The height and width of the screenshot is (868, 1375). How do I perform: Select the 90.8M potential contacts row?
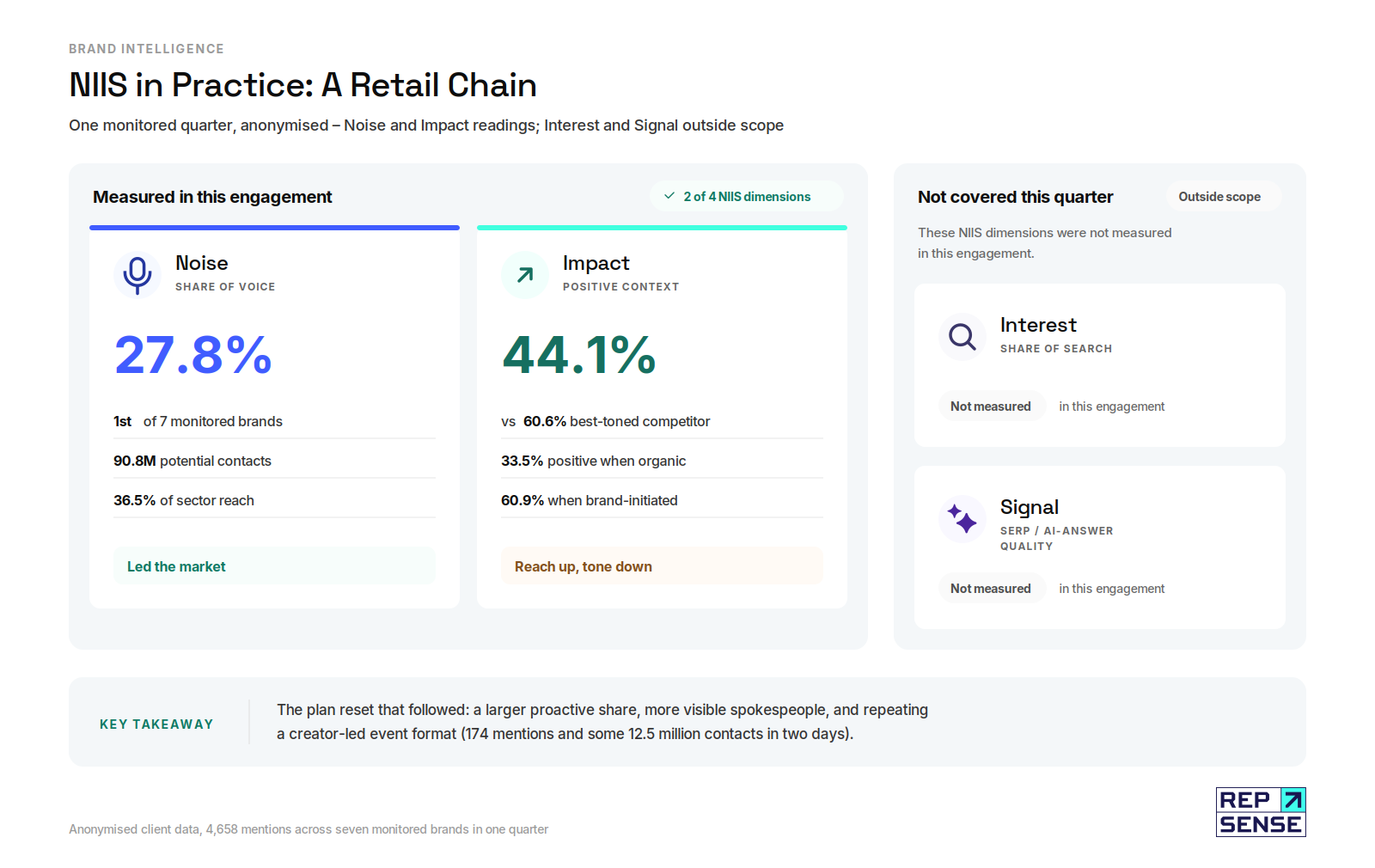pos(274,461)
